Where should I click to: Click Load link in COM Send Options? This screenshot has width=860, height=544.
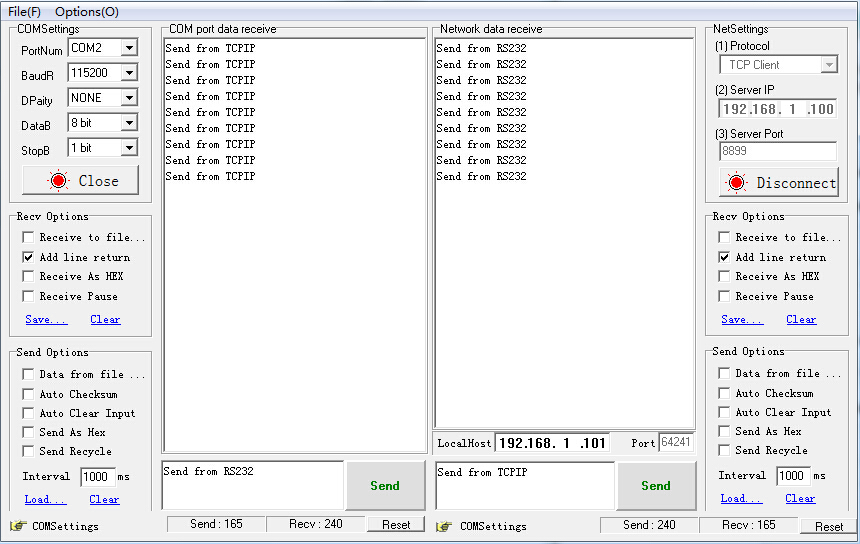tap(45, 499)
